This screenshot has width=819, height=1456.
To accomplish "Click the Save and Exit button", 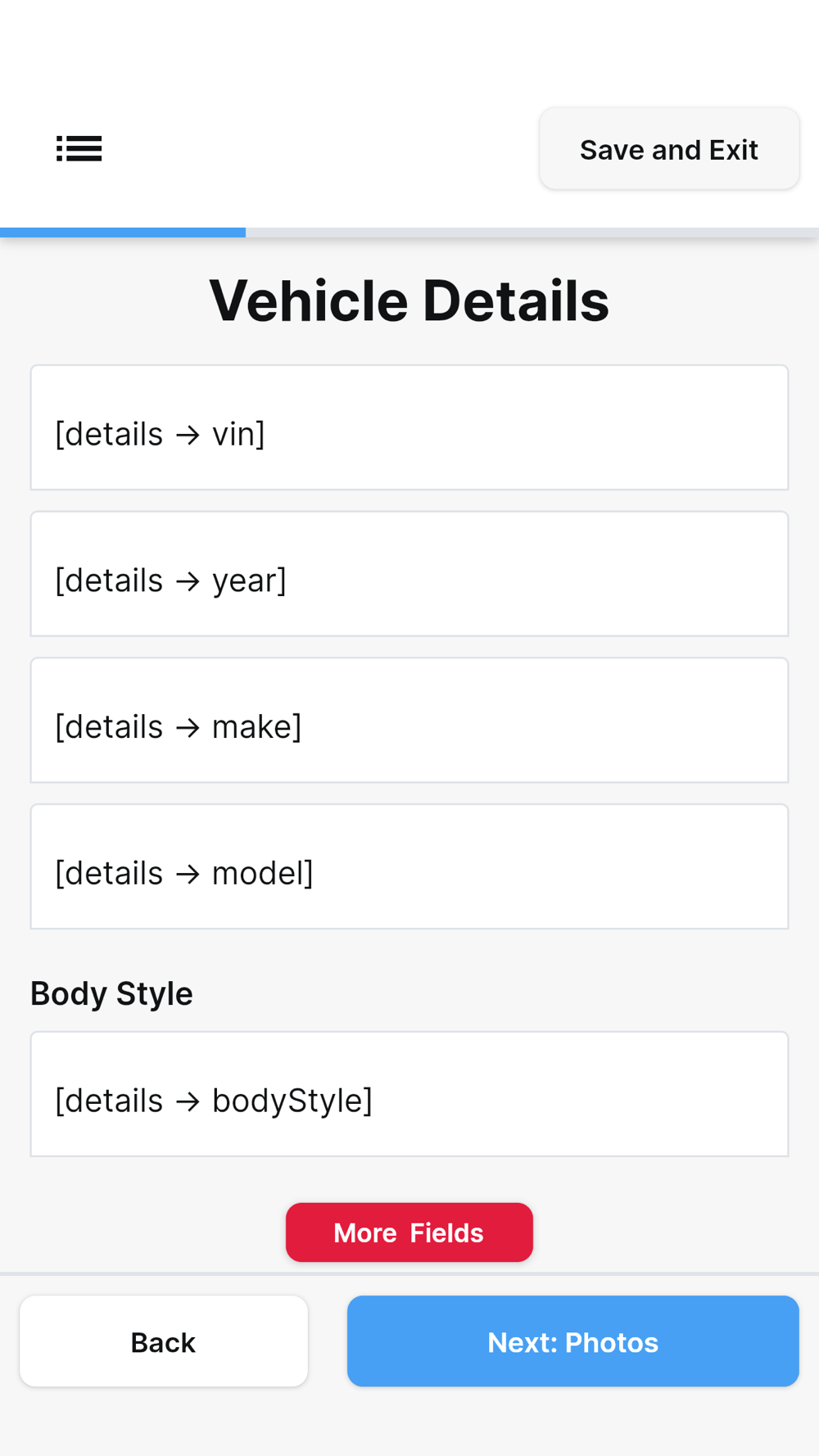I will (669, 149).
